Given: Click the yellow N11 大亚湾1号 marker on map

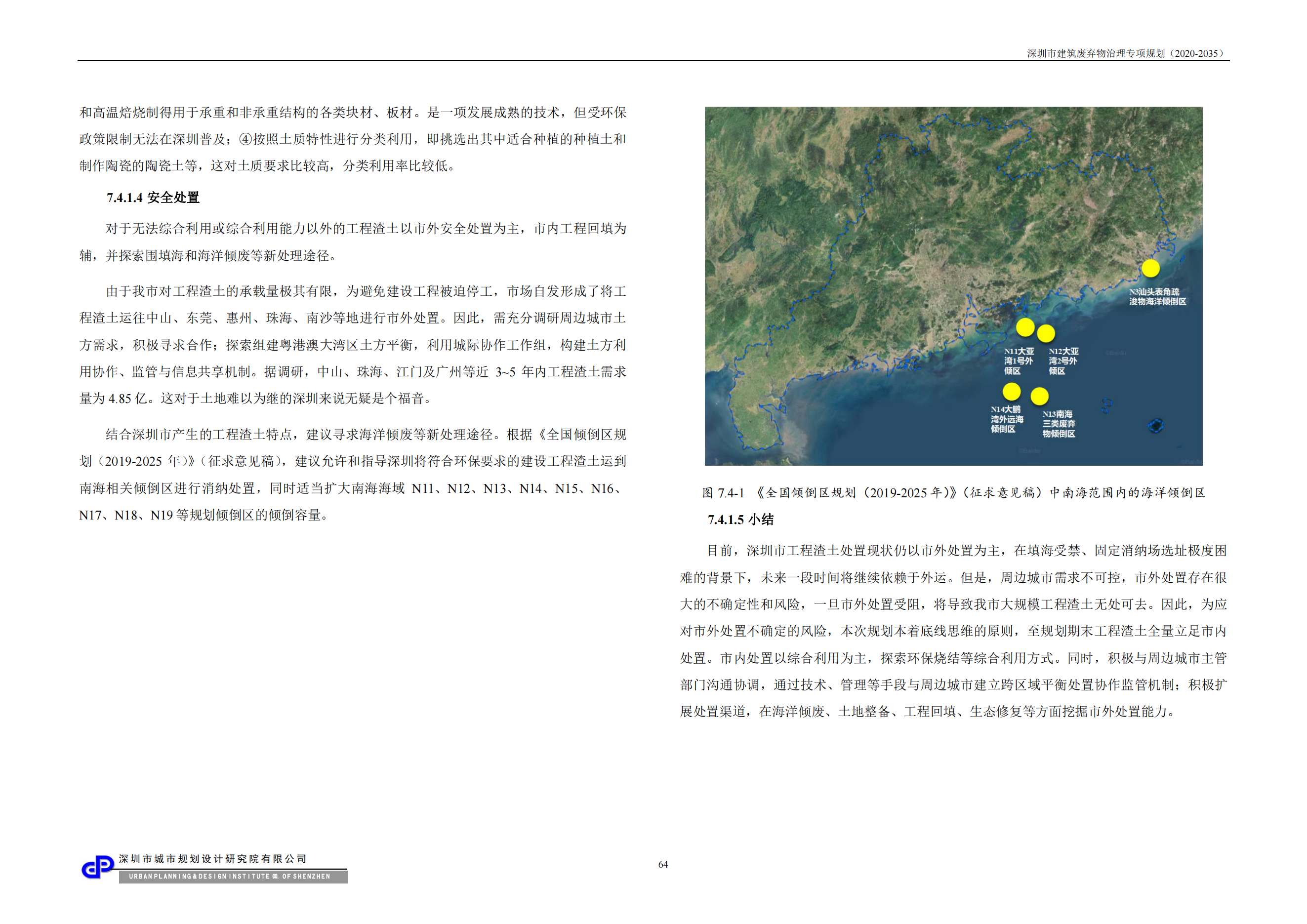Looking at the screenshot, I should [x=1025, y=327].
